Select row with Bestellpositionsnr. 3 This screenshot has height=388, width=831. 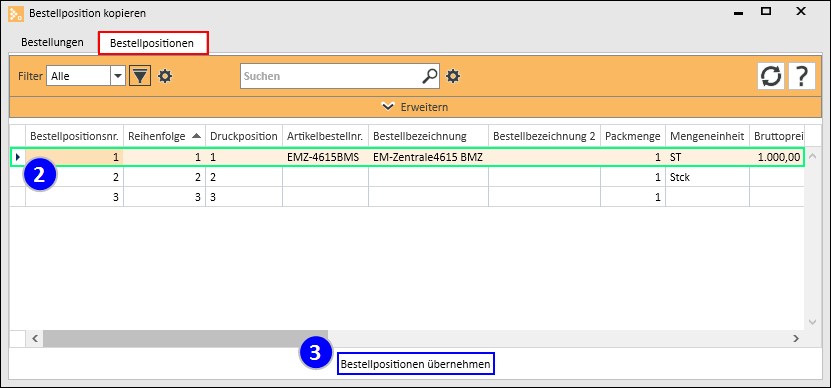(408, 197)
